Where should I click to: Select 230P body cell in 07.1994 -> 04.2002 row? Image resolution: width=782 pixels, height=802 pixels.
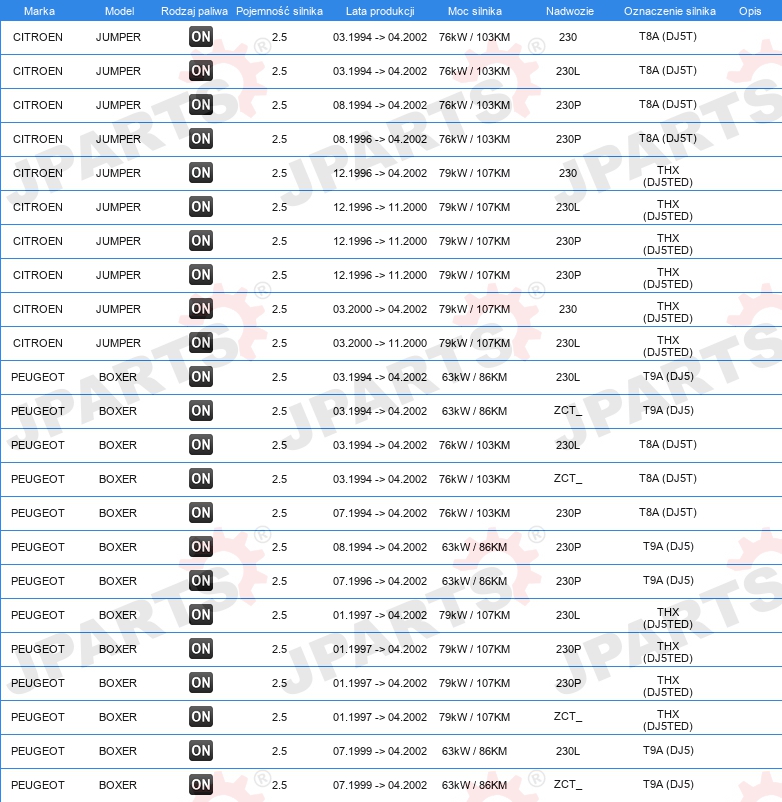pos(568,513)
